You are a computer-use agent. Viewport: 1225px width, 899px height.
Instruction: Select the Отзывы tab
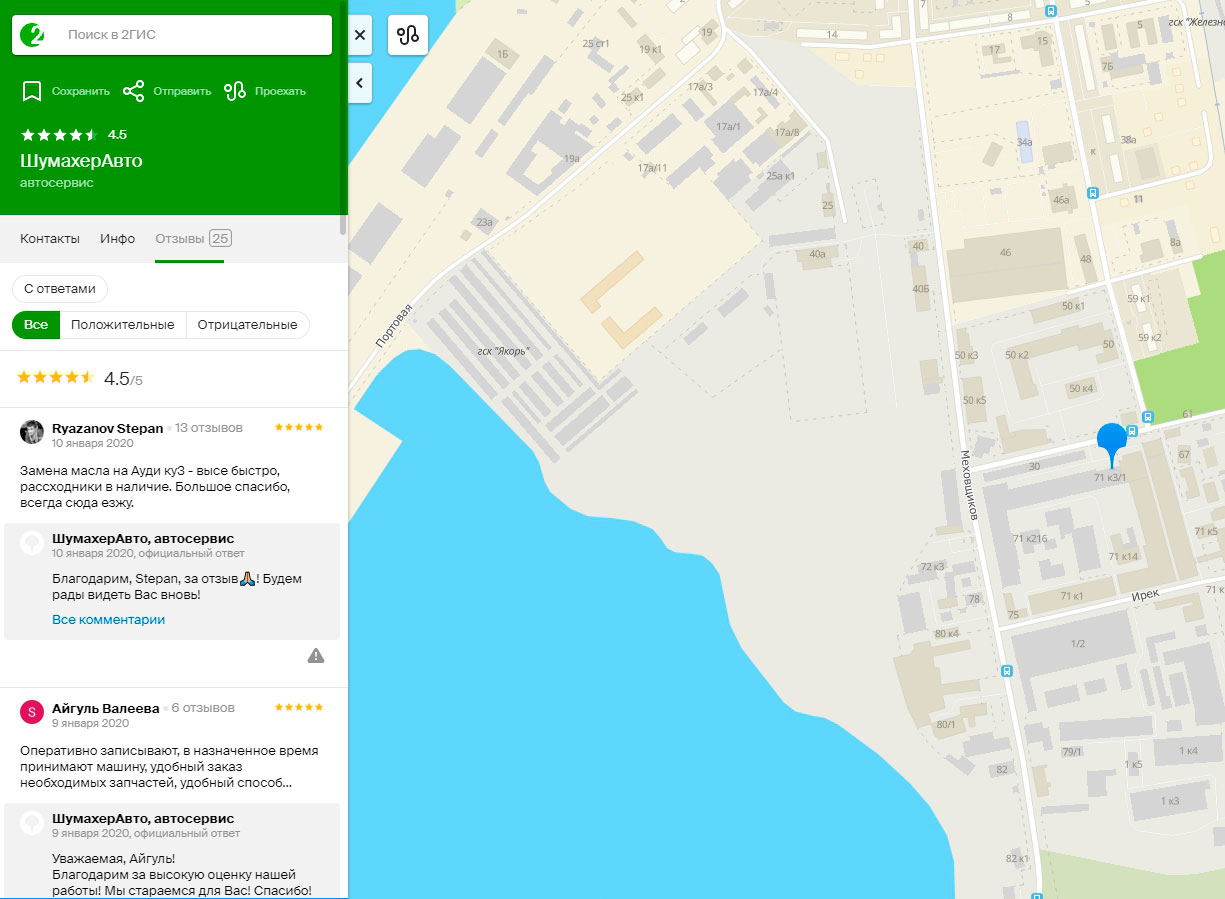coord(192,239)
